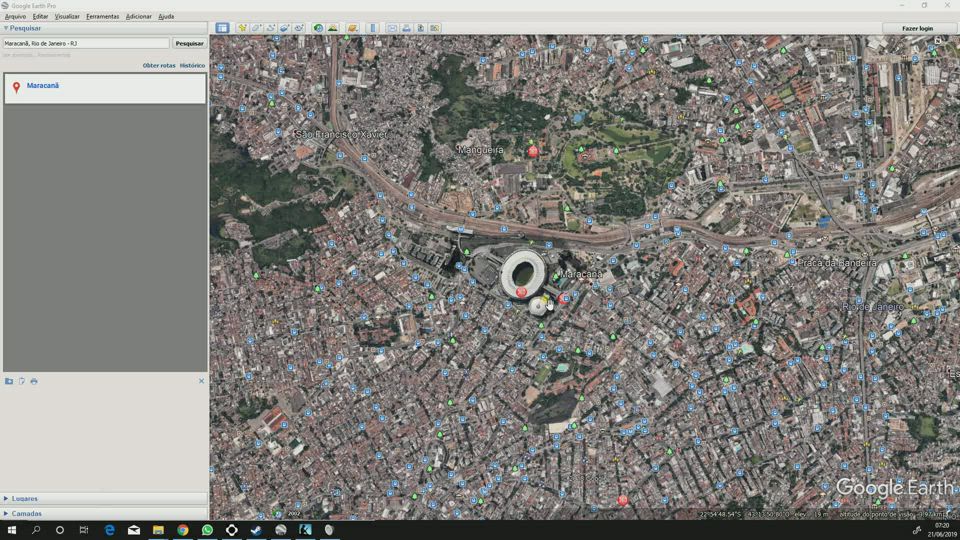The height and width of the screenshot is (540, 960).
Task: Open the Visualizar menu
Action: pos(67,16)
